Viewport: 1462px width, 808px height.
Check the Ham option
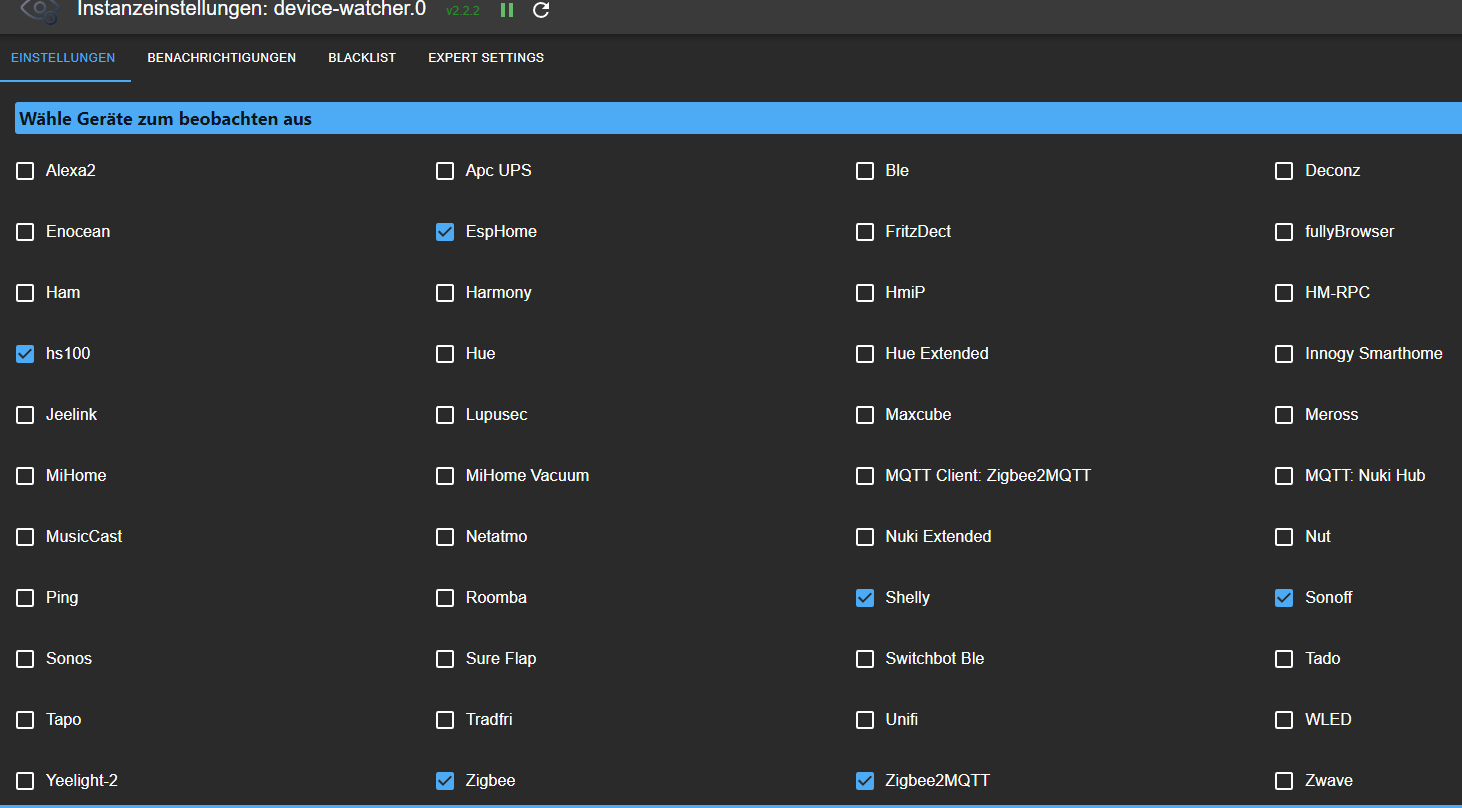(25, 293)
